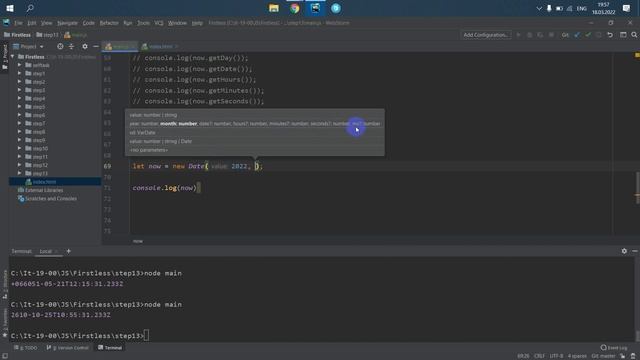The height and width of the screenshot is (360, 640).
Task: Click Git master branch in status bar
Action: [x=603, y=356]
